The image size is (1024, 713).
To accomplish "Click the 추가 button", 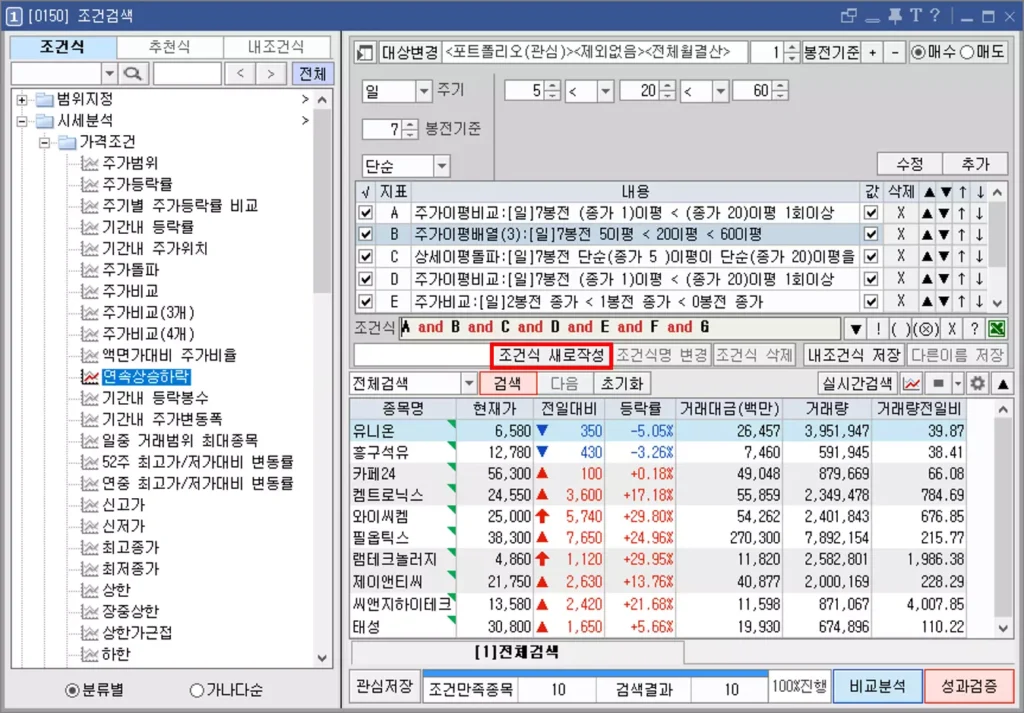I will pyautogui.click(x=976, y=163).
